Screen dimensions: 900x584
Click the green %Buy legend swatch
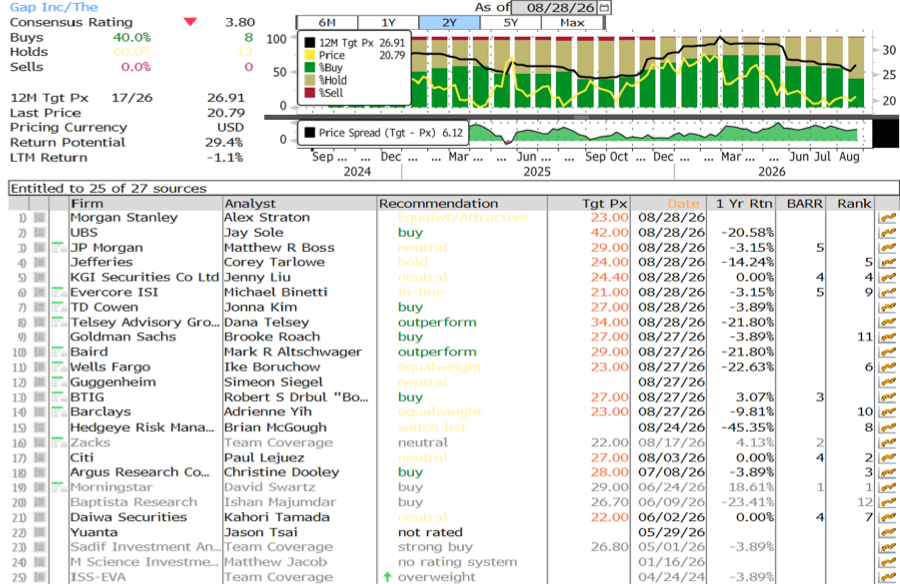310,68
